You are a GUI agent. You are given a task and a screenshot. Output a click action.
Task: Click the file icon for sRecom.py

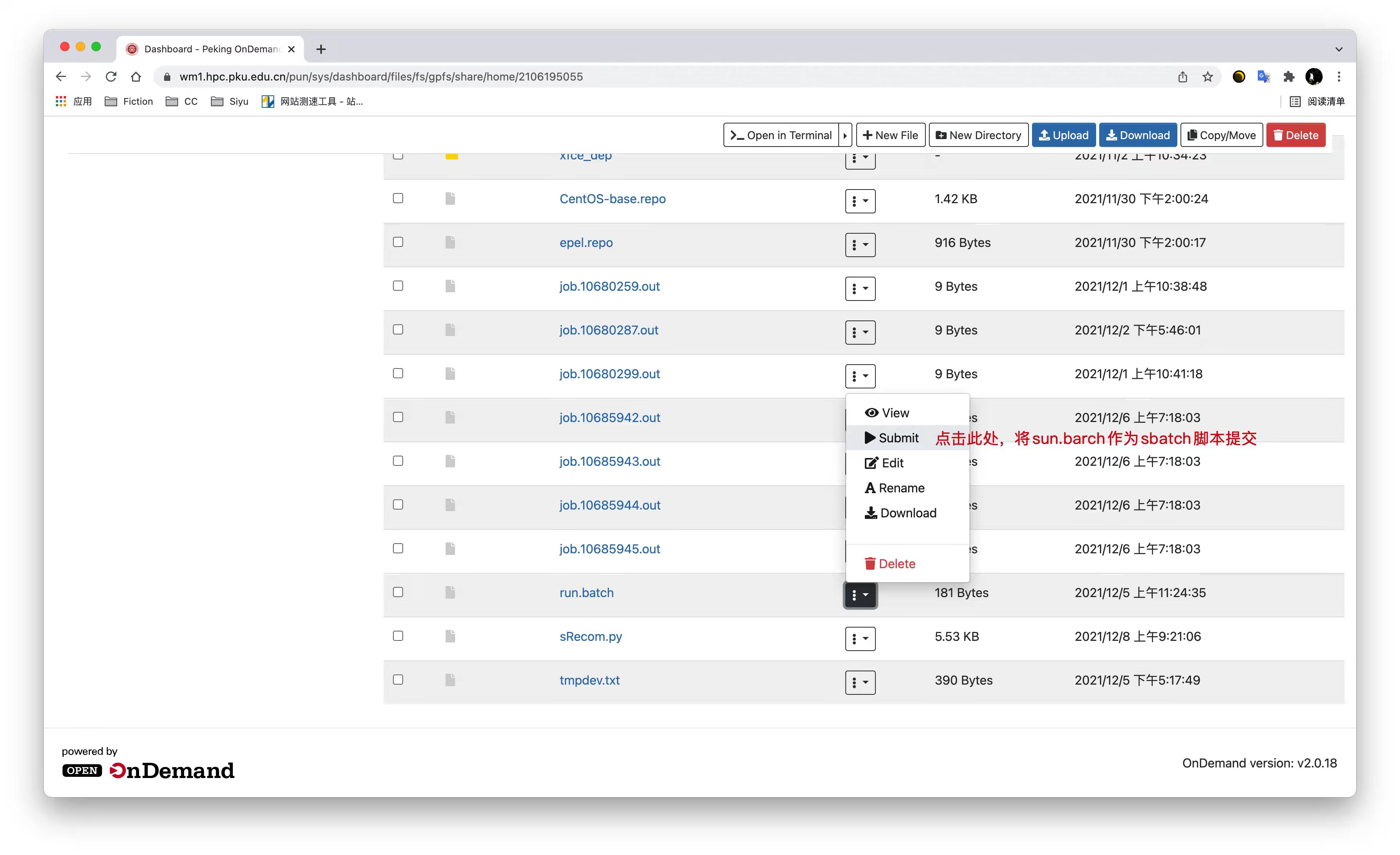point(450,636)
